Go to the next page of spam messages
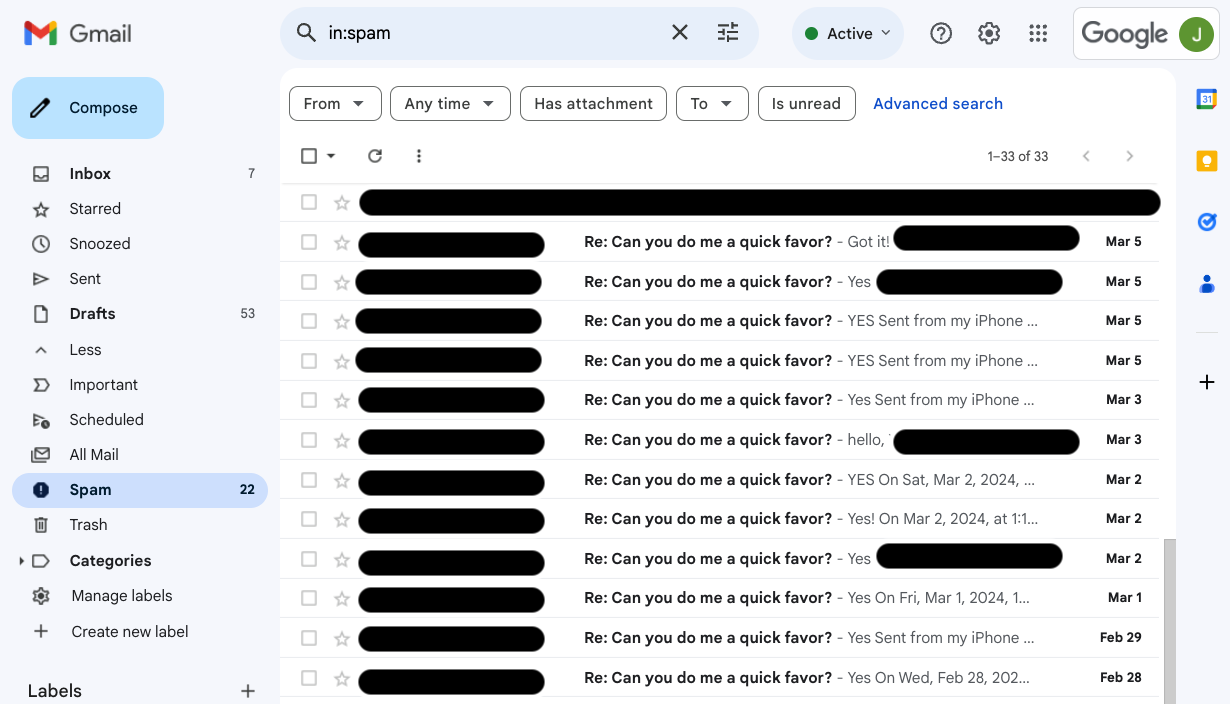Viewport: 1230px width, 704px height. [1130, 156]
